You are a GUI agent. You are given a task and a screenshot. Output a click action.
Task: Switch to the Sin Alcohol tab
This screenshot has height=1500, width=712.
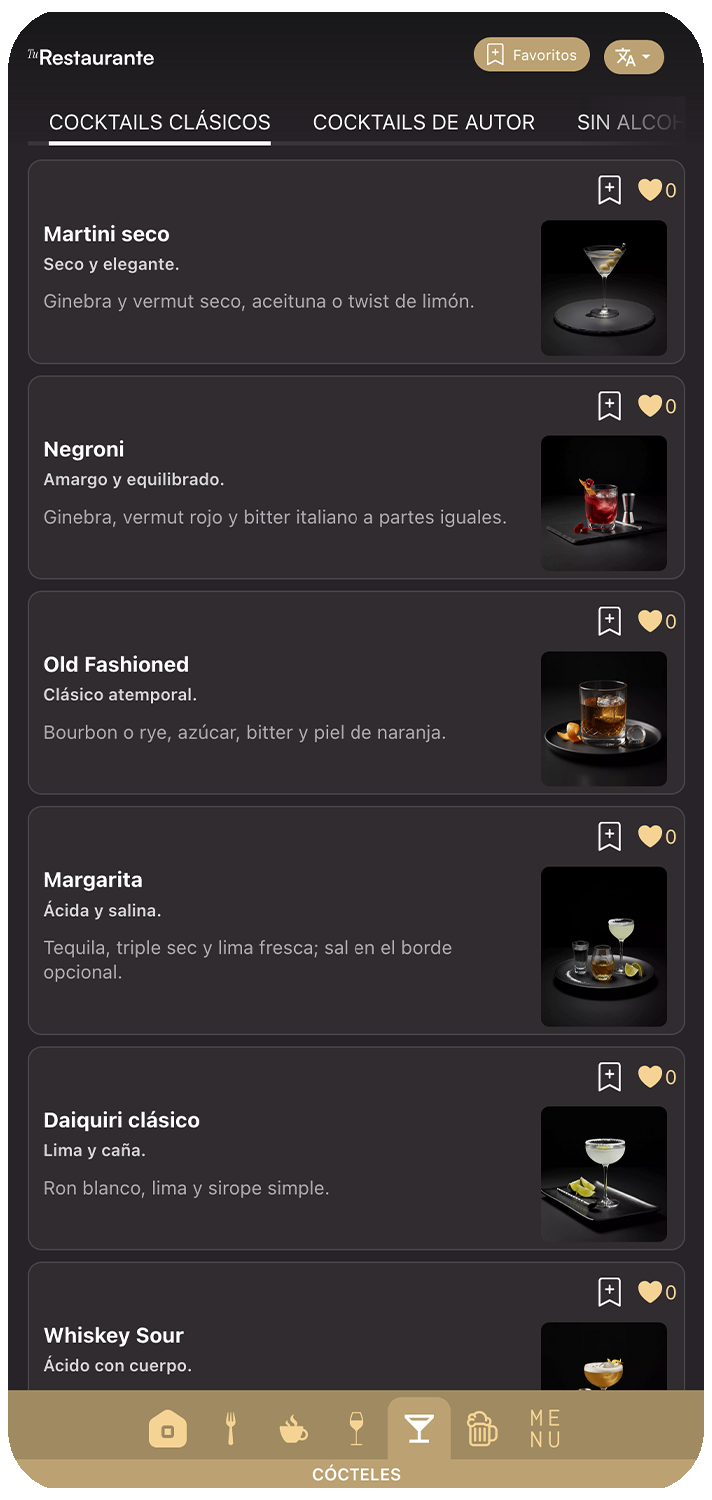click(x=630, y=122)
